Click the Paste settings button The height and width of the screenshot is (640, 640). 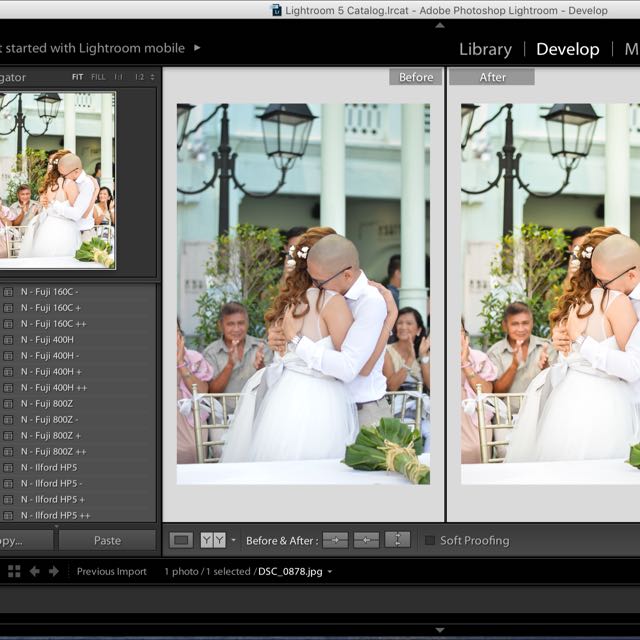coord(107,540)
